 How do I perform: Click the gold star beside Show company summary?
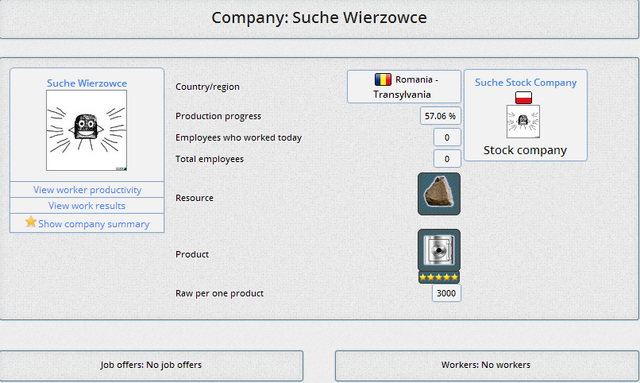pyautogui.click(x=31, y=222)
